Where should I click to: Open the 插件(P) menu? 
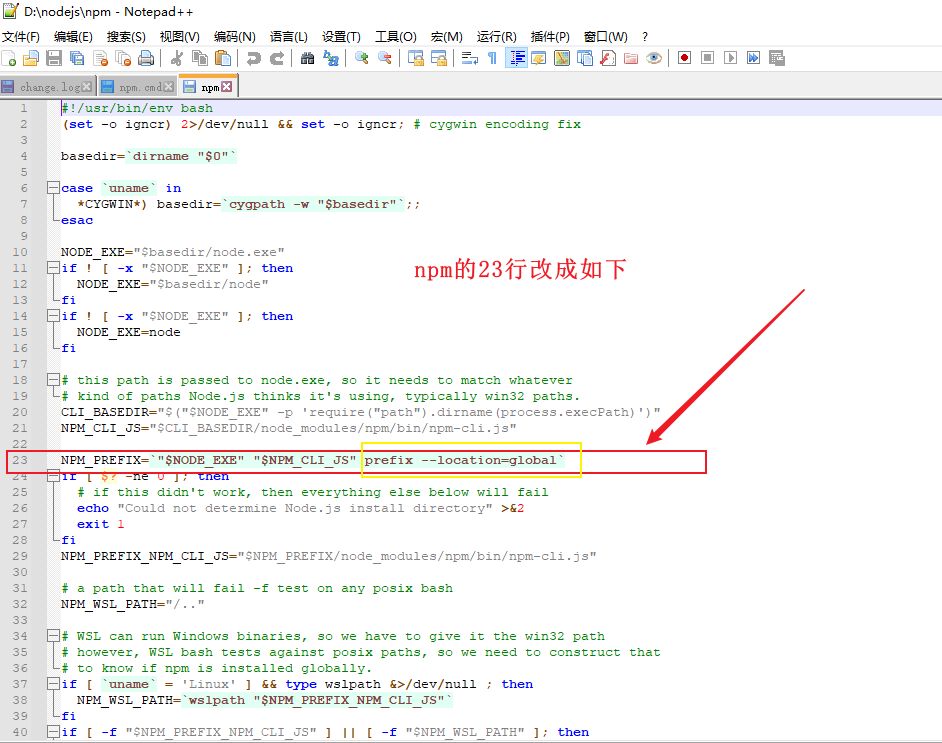pos(550,37)
